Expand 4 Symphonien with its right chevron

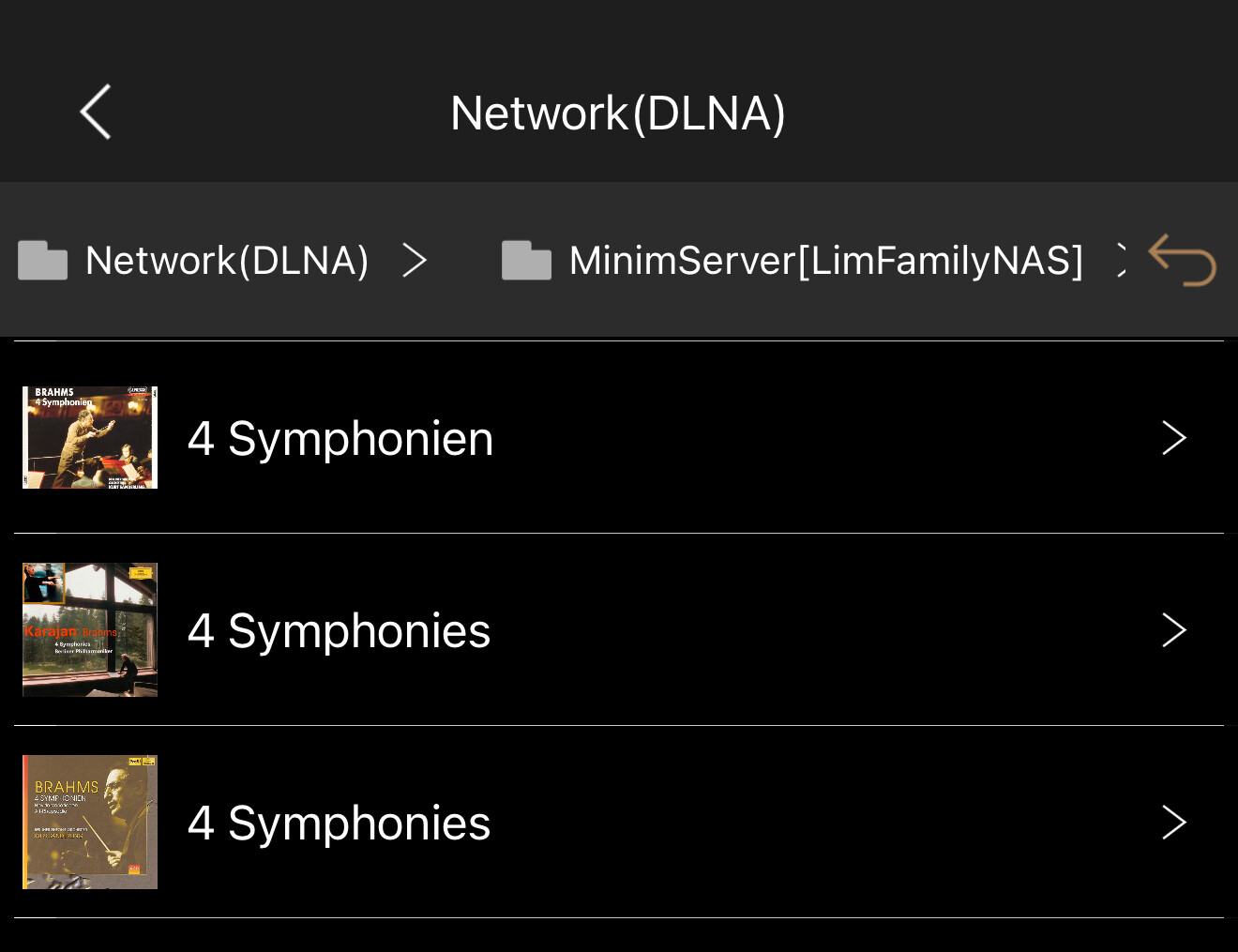tap(1174, 438)
